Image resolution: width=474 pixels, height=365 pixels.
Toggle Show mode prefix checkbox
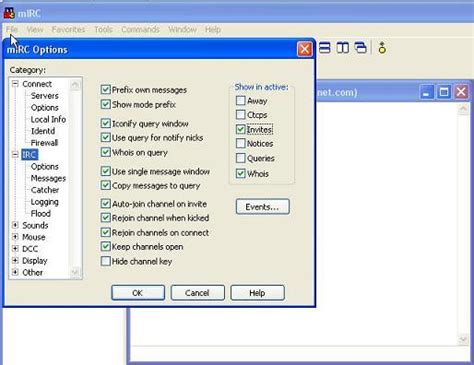[x=106, y=104]
